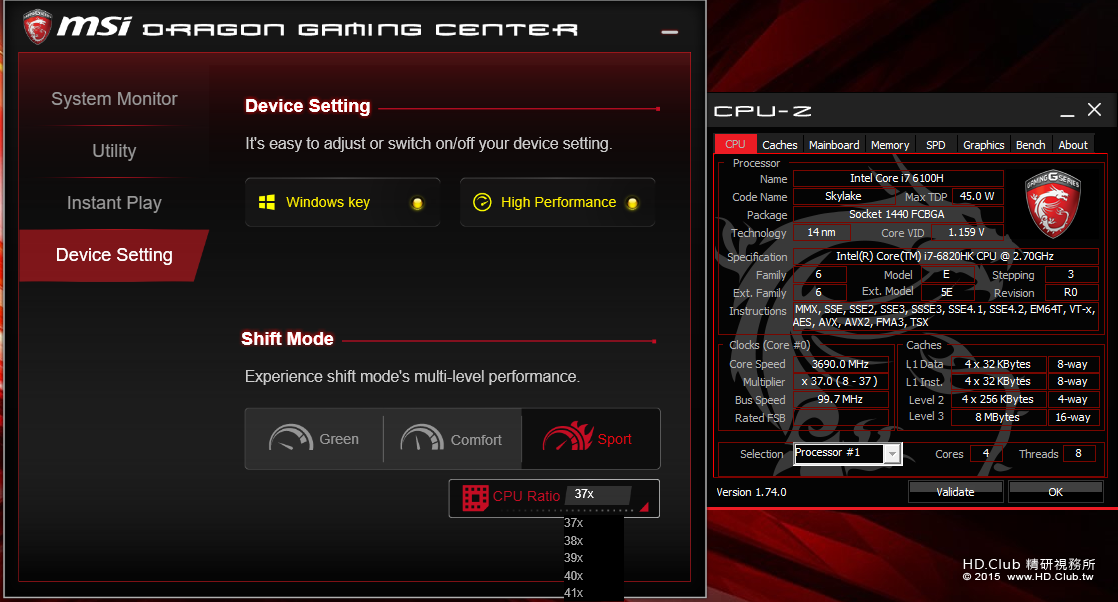Click the Level 3 associativity value 16-way
1118x602 pixels.
pos(1072,417)
